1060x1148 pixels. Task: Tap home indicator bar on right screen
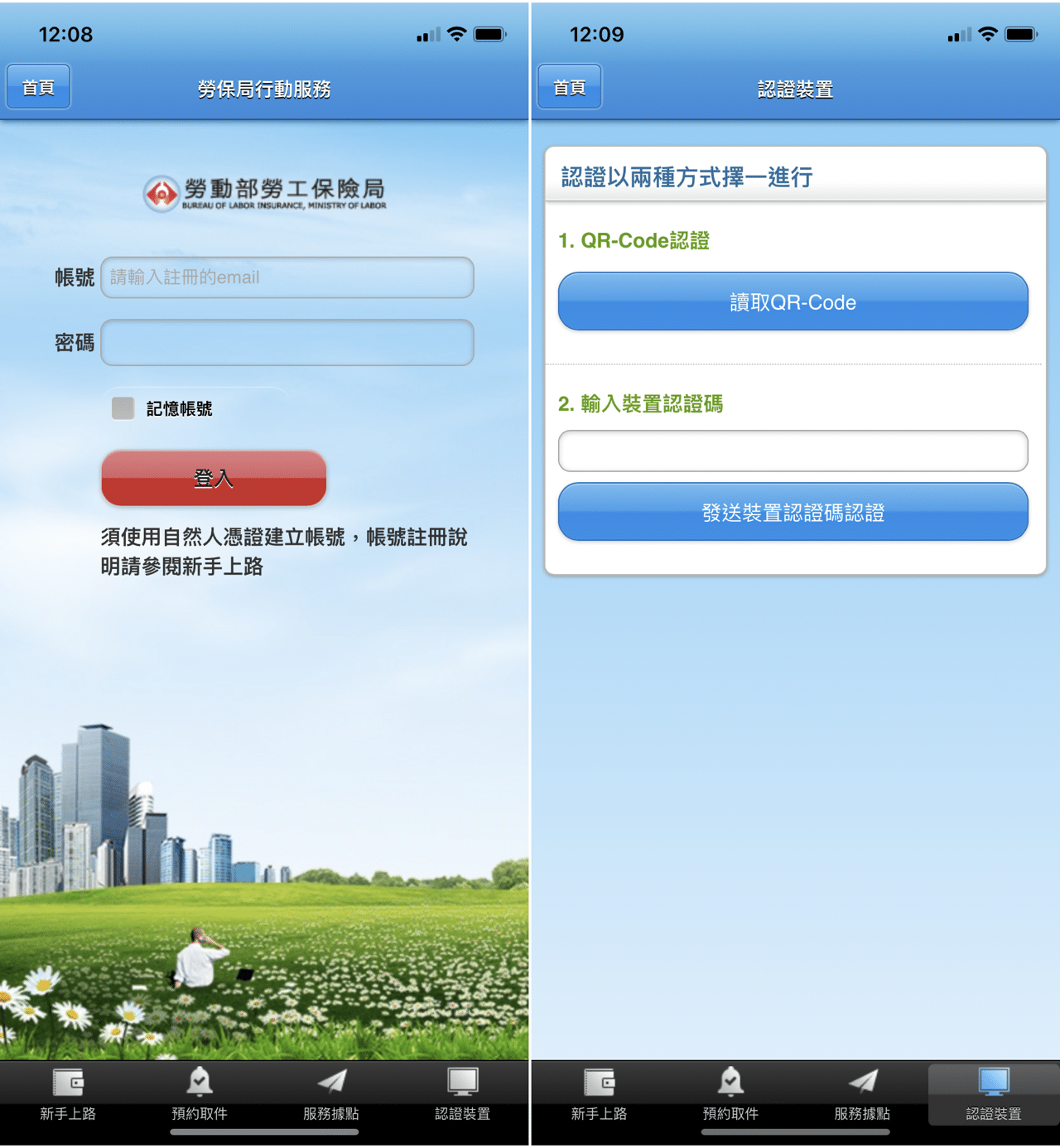(795, 1131)
